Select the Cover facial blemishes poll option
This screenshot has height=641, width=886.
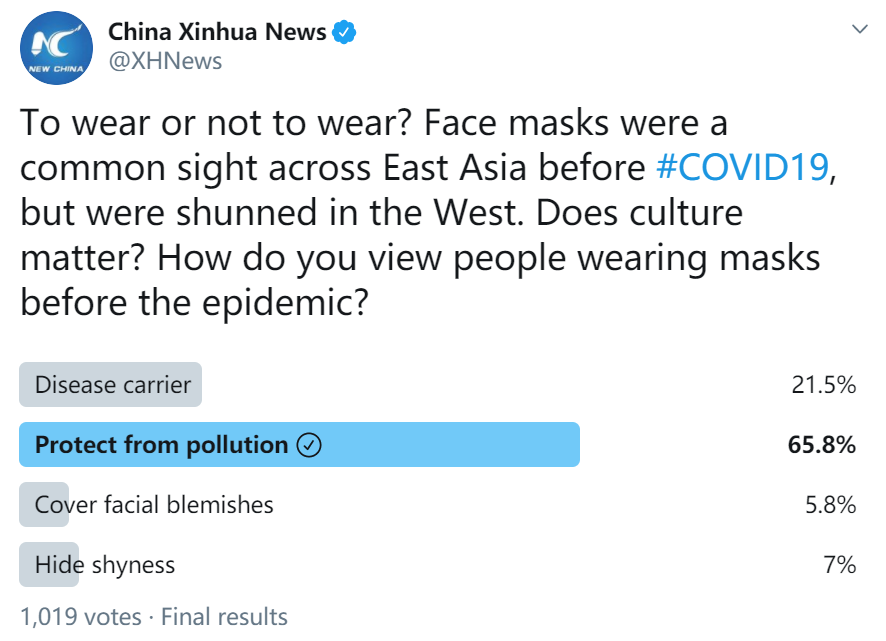click(154, 505)
